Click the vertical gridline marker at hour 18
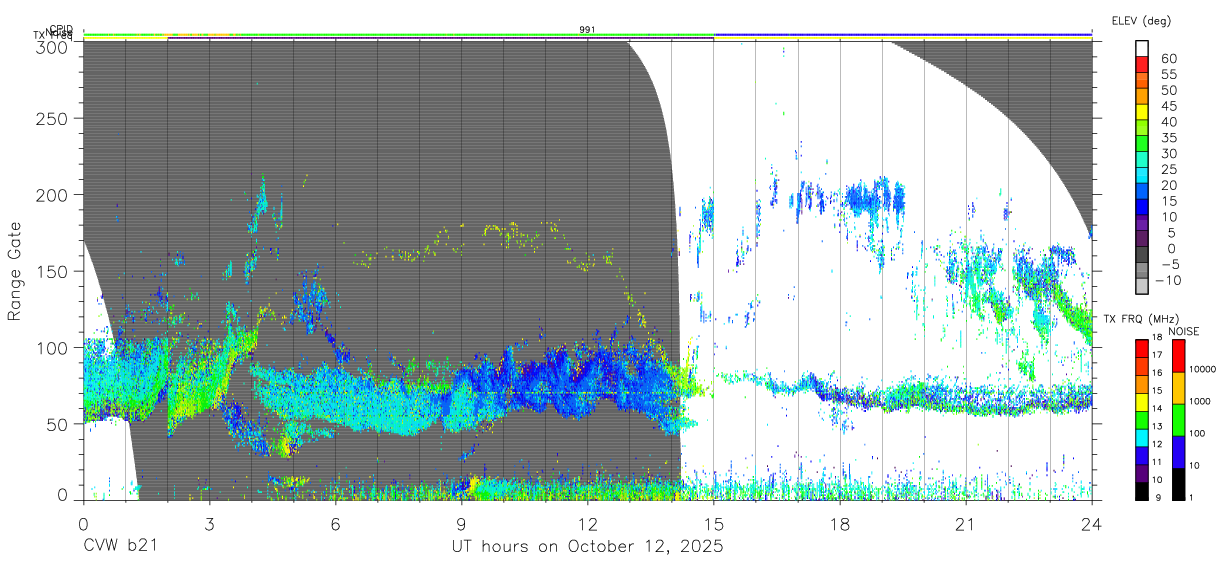The height and width of the screenshot is (567, 1228). click(840, 270)
